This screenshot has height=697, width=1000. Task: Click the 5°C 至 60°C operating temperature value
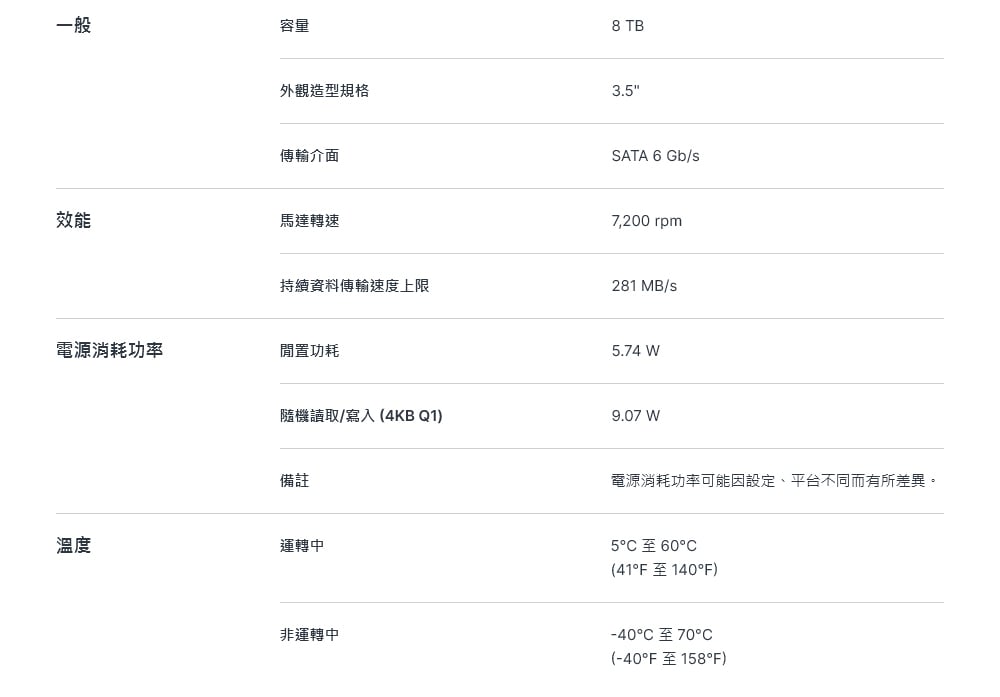click(654, 547)
